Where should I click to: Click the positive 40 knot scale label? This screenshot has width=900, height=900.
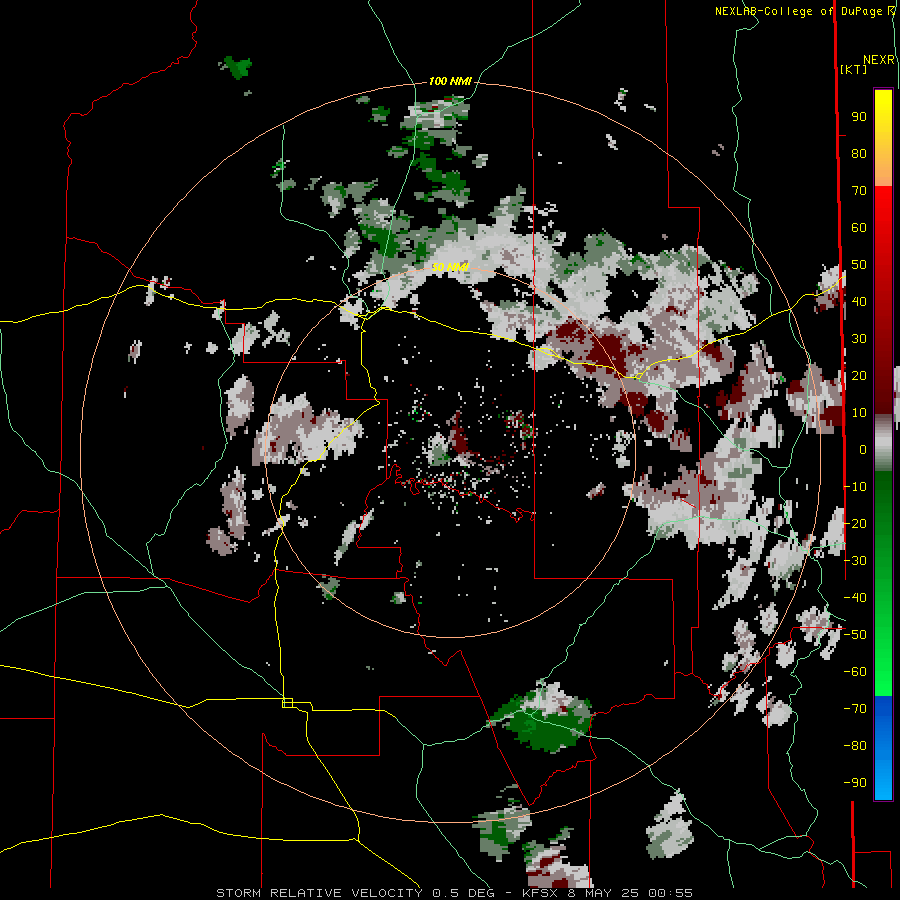(859, 302)
